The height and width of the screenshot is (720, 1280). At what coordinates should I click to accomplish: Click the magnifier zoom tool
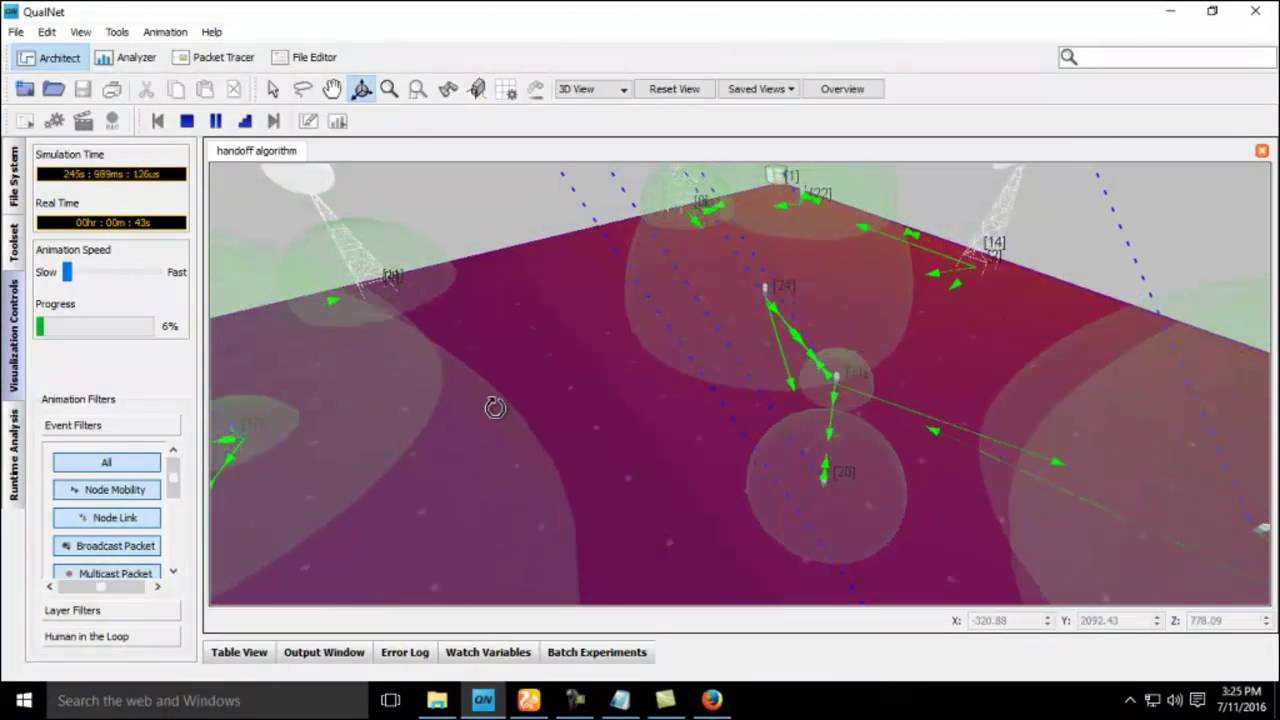(x=389, y=89)
